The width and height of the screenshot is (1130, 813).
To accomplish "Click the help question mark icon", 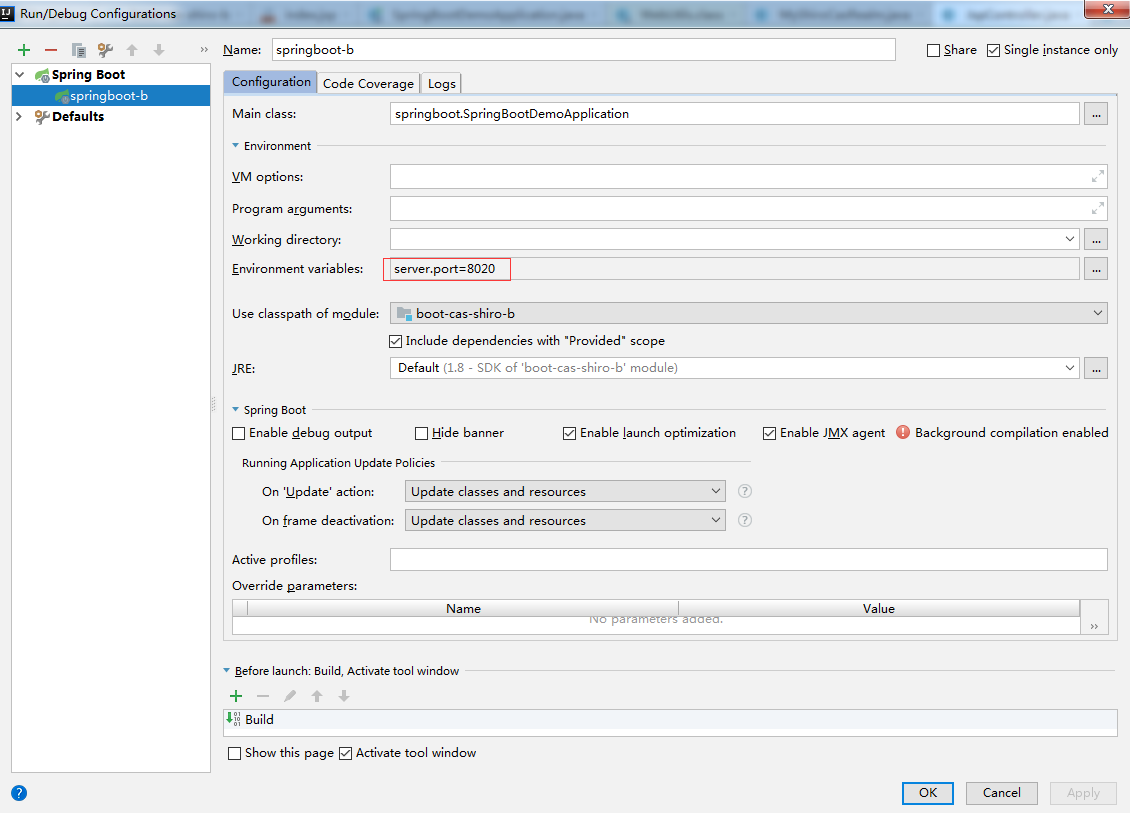I will (19, 793).
